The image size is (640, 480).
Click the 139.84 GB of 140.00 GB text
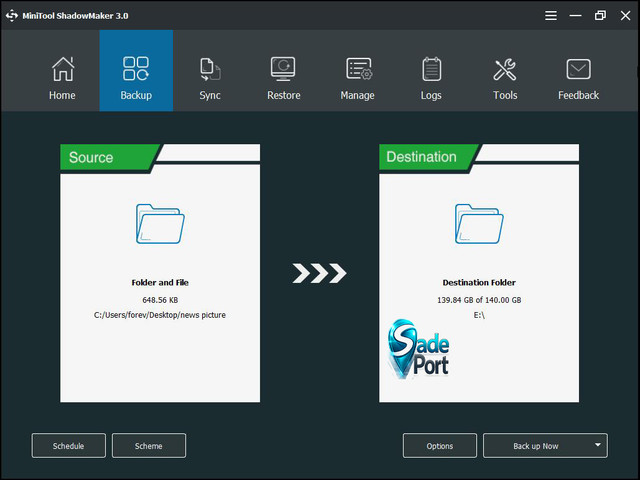click(479, 300)
